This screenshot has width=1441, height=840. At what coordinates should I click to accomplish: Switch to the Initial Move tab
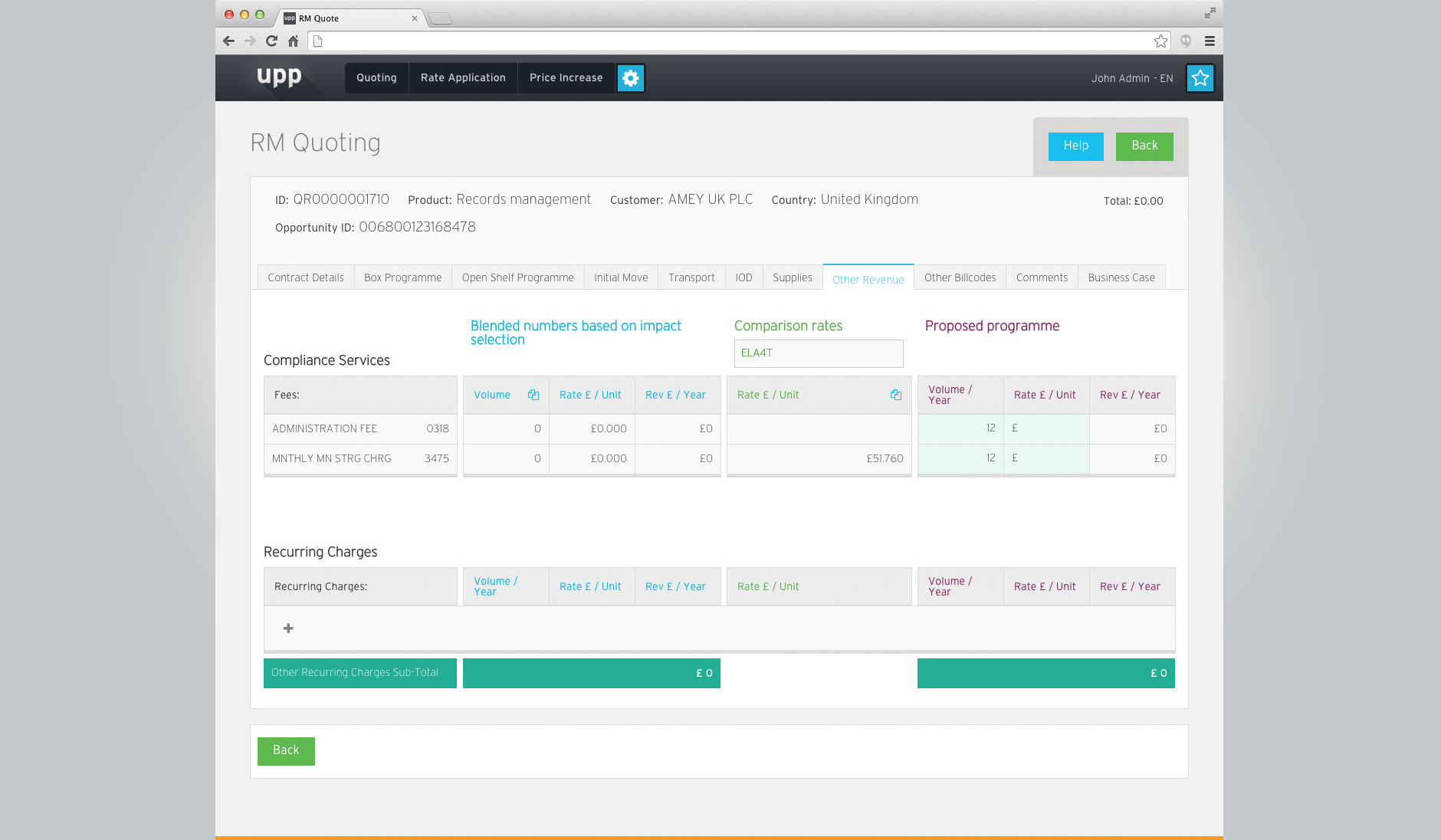pyautogui.click(x=621, y=277)
